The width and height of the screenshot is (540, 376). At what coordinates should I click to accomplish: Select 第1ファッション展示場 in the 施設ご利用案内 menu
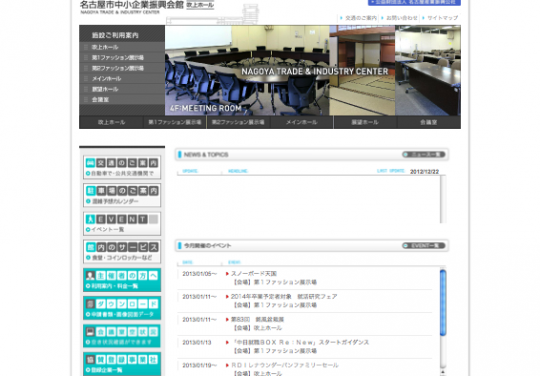[122, 58]
